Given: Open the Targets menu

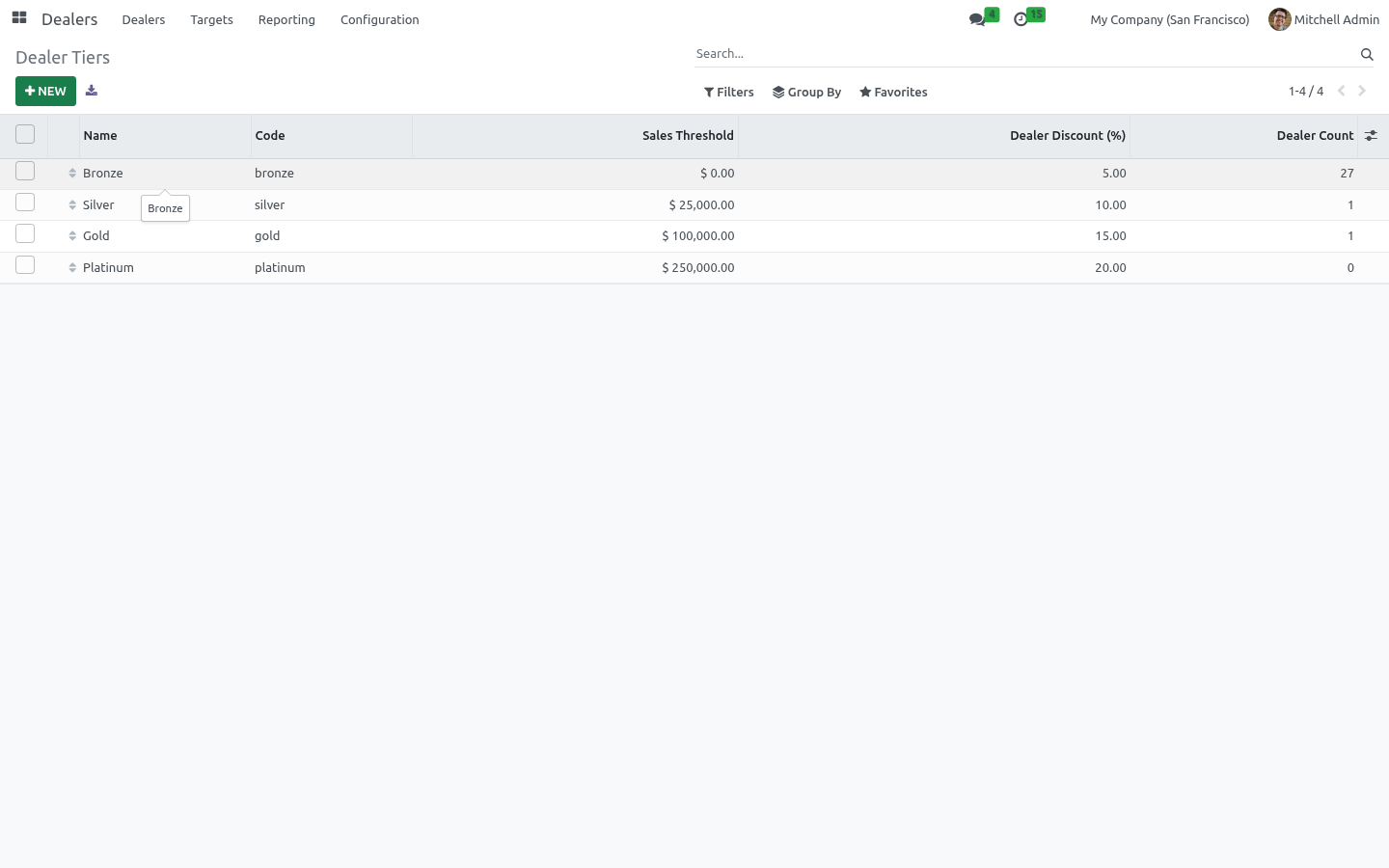Looking at the screenshot, I should click(x=211, y=19).
